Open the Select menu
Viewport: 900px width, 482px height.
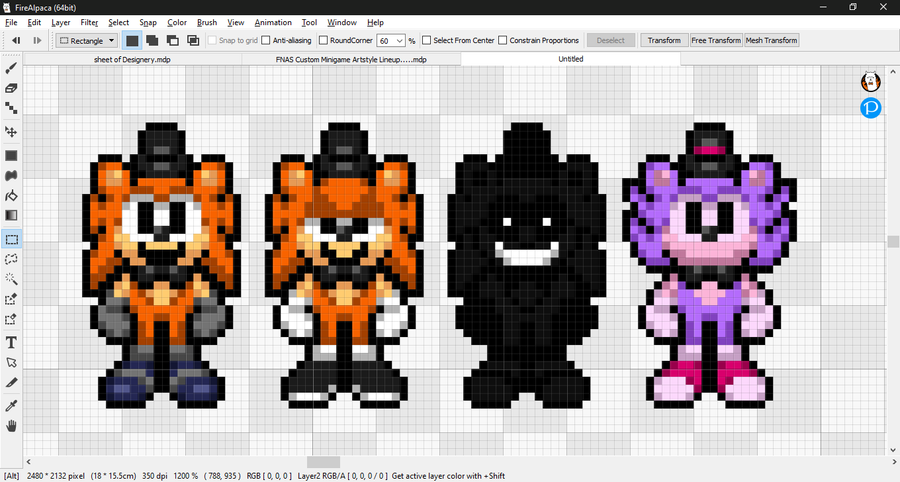pos(118,22)
